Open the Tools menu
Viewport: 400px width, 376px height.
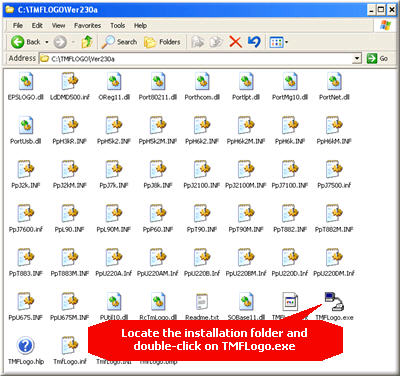point(117,25)
